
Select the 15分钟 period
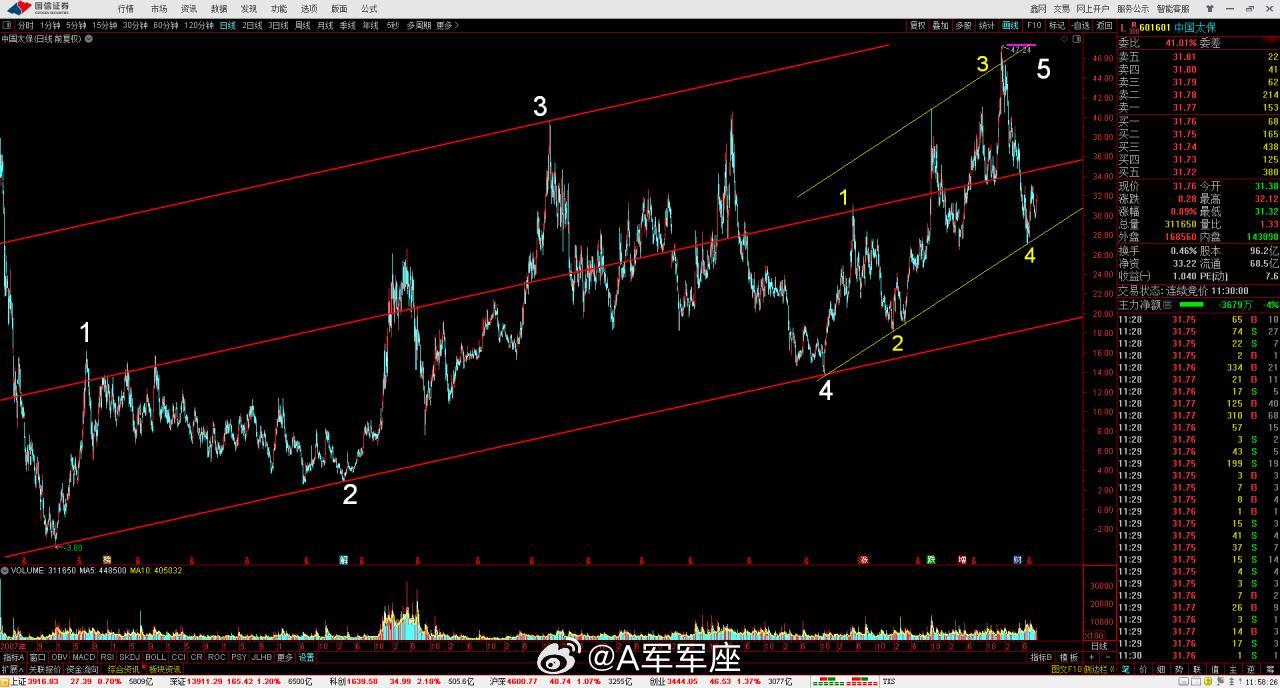tap(104, 25)
